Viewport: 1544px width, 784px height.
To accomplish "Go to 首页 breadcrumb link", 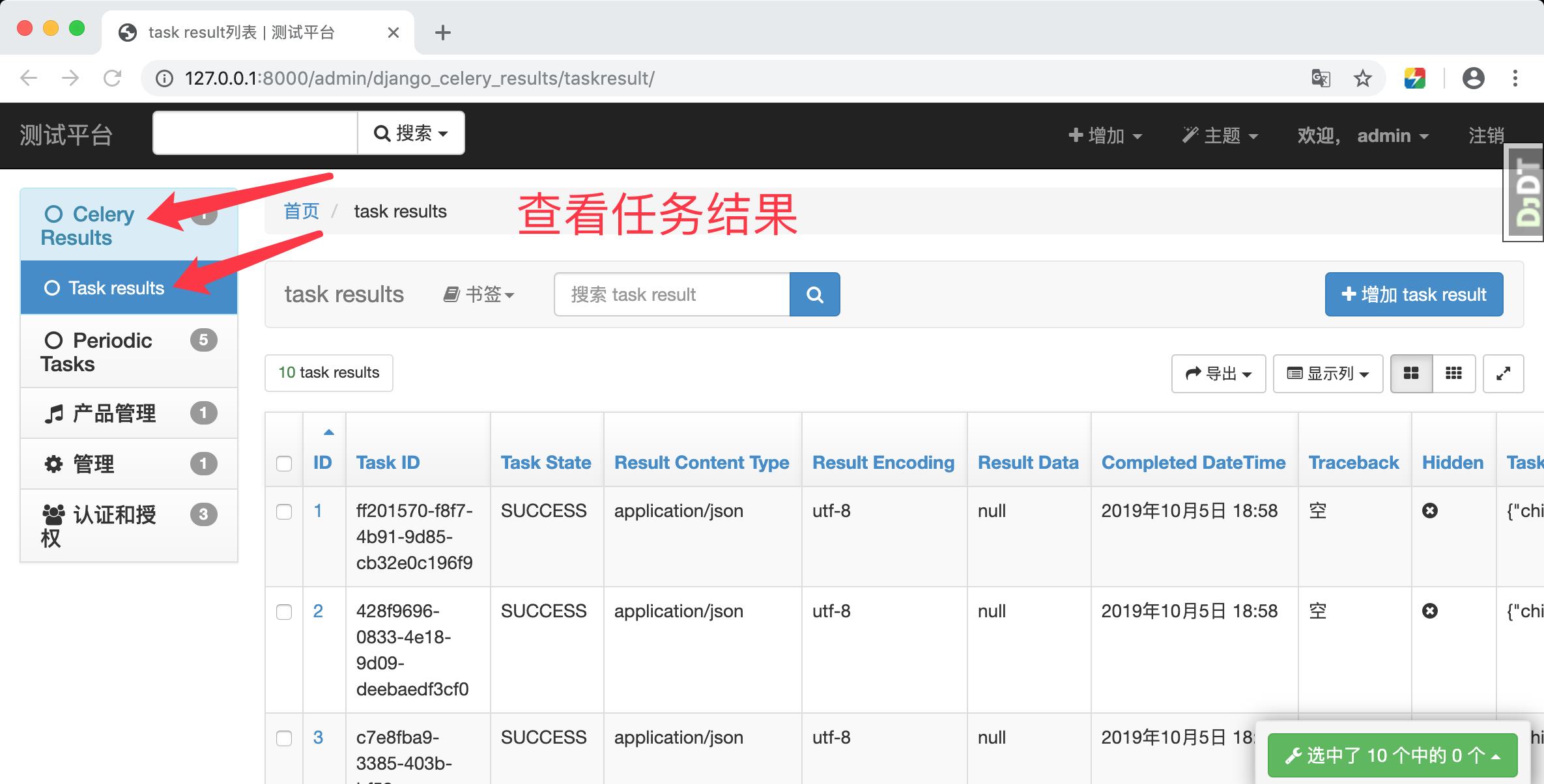I will (x=302, y=212).
